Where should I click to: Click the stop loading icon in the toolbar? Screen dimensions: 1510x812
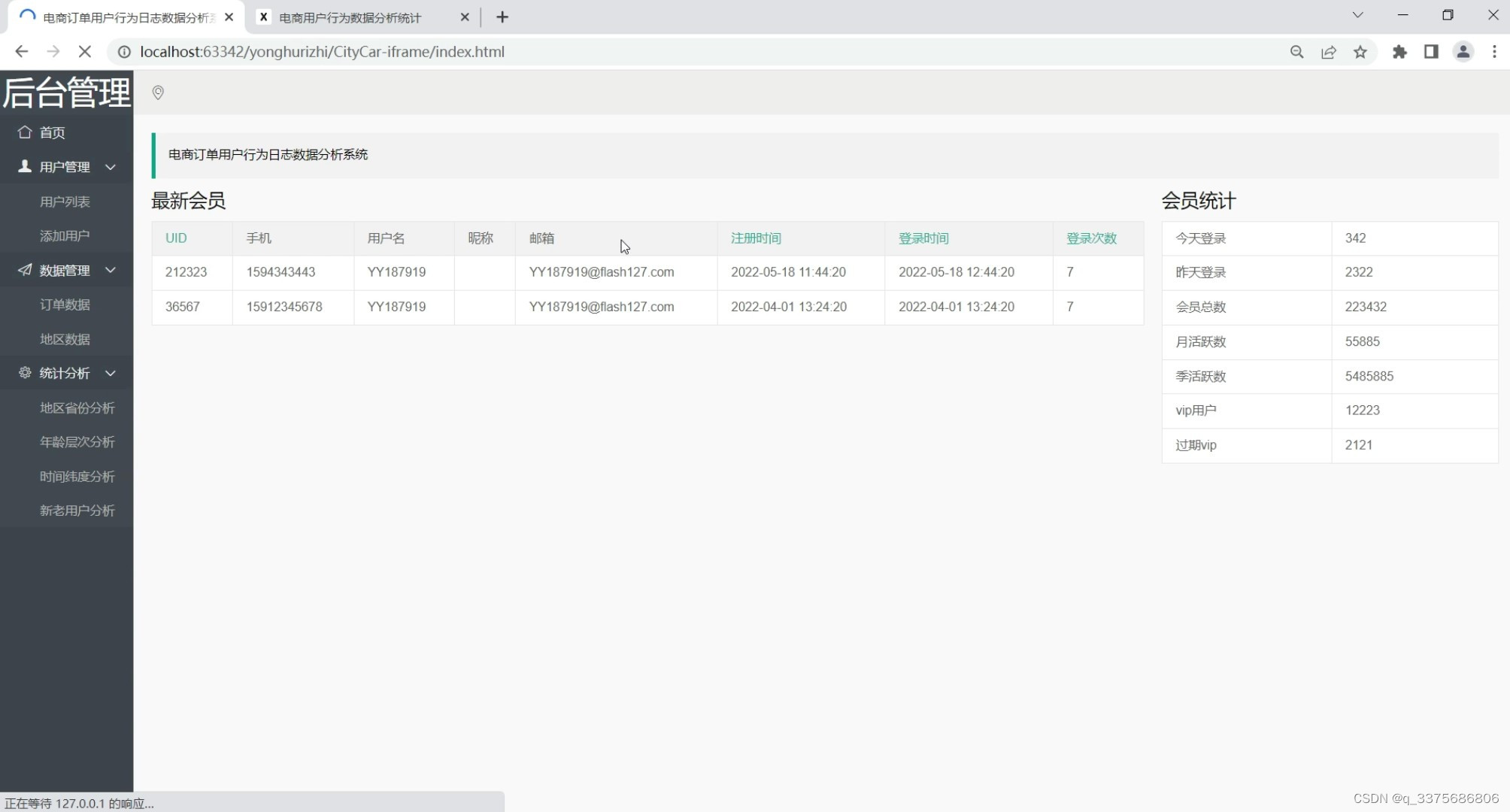[x=84, y=51]
